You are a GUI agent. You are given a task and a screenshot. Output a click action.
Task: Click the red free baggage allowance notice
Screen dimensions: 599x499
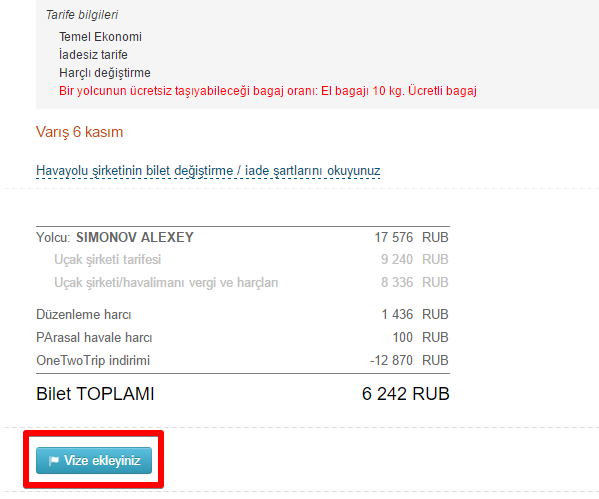pos(268,91)
